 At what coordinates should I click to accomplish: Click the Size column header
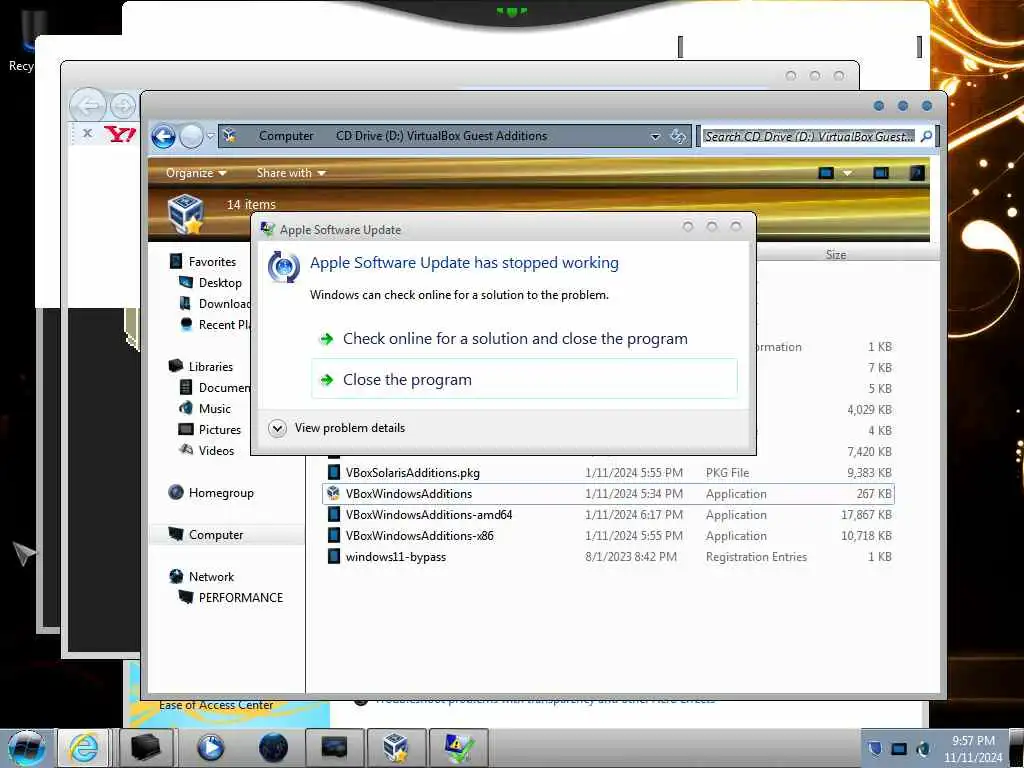836,255
